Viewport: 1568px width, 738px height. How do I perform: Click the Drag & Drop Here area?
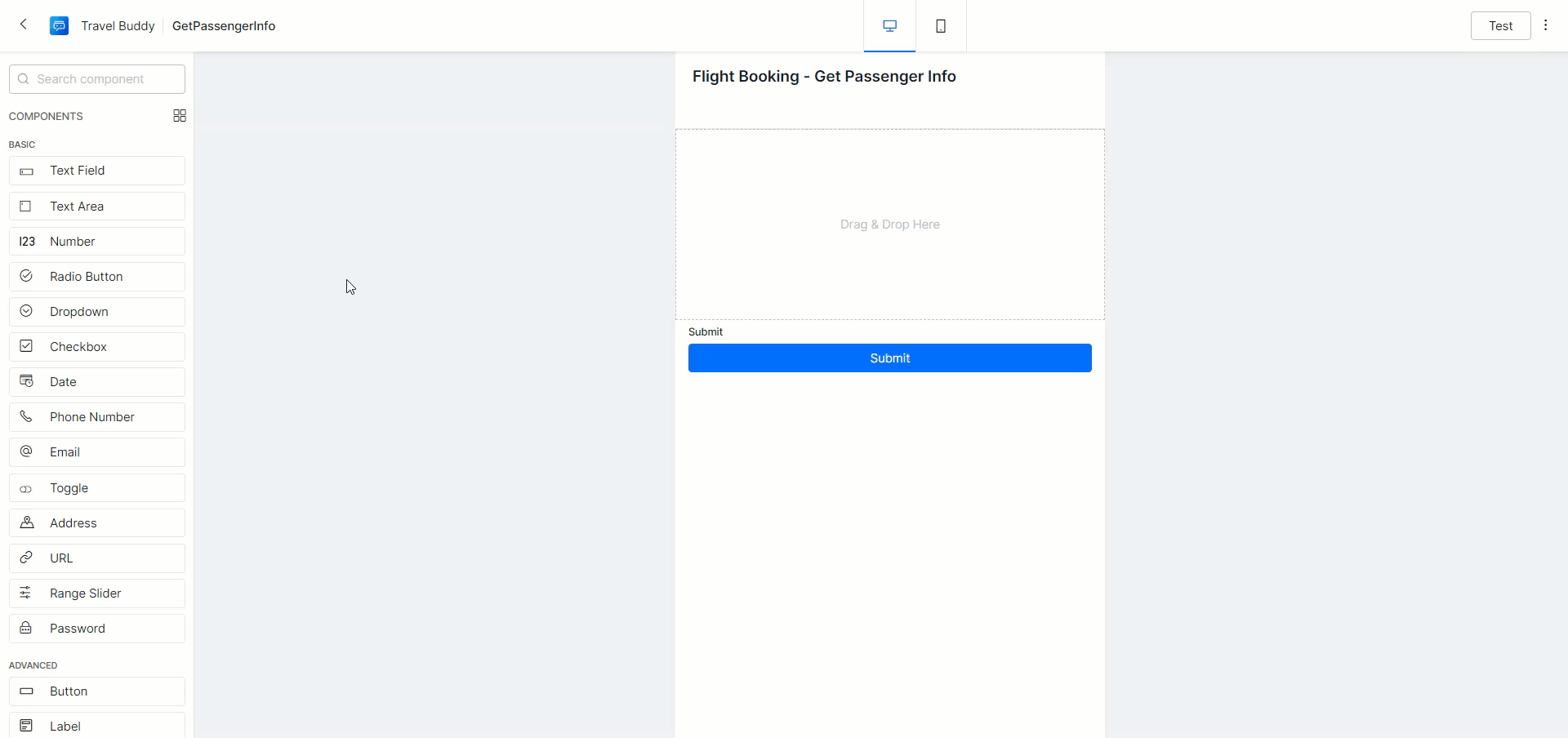point(889,225)
